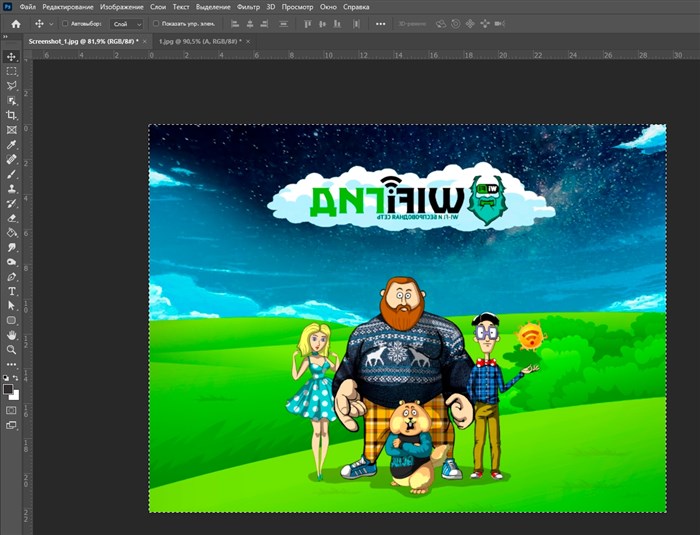Click Align horizontal centers button

click(x=250, y=24)
